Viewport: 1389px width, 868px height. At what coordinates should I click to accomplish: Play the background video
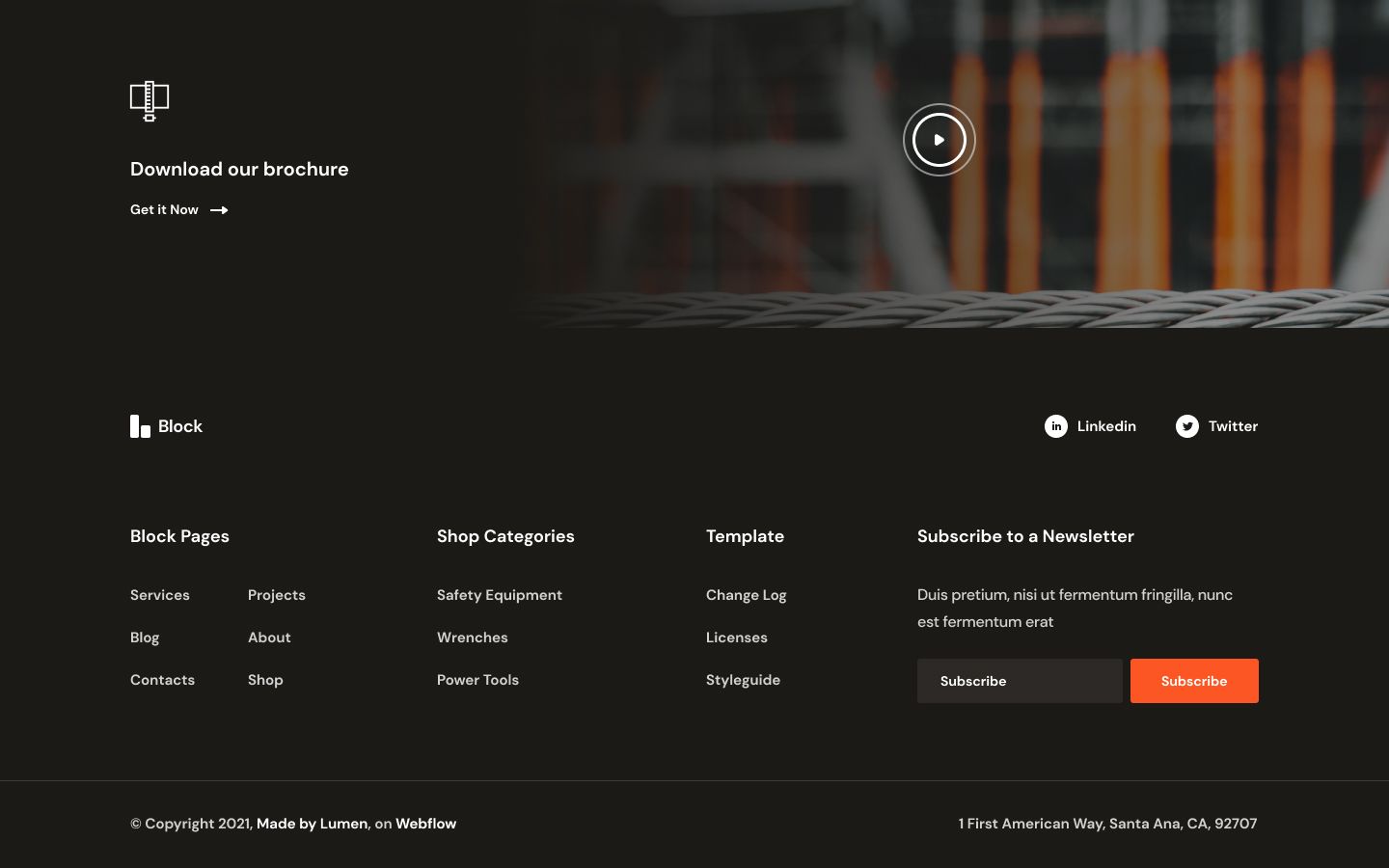click(x=939, y=139)
